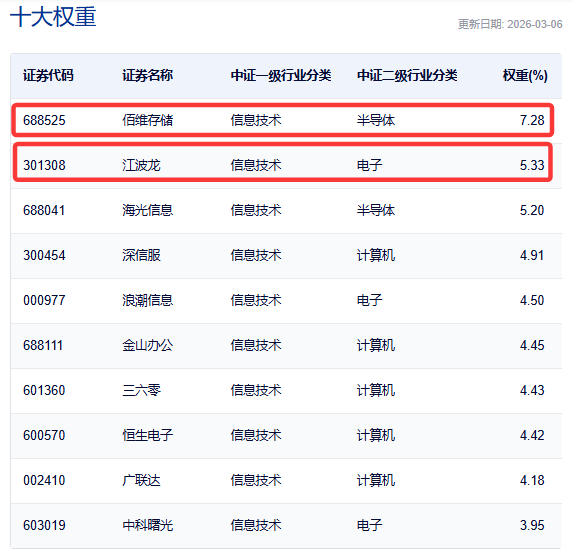Select security code 600570

(44, 435)
